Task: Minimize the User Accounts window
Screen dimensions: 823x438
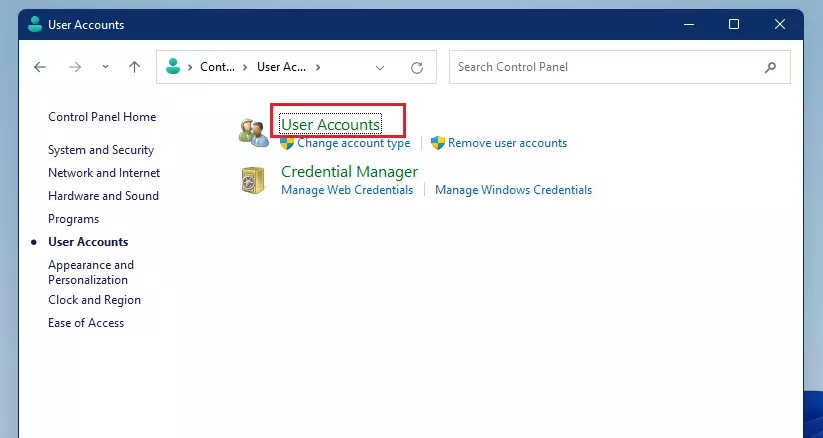Action: (689, 24)
